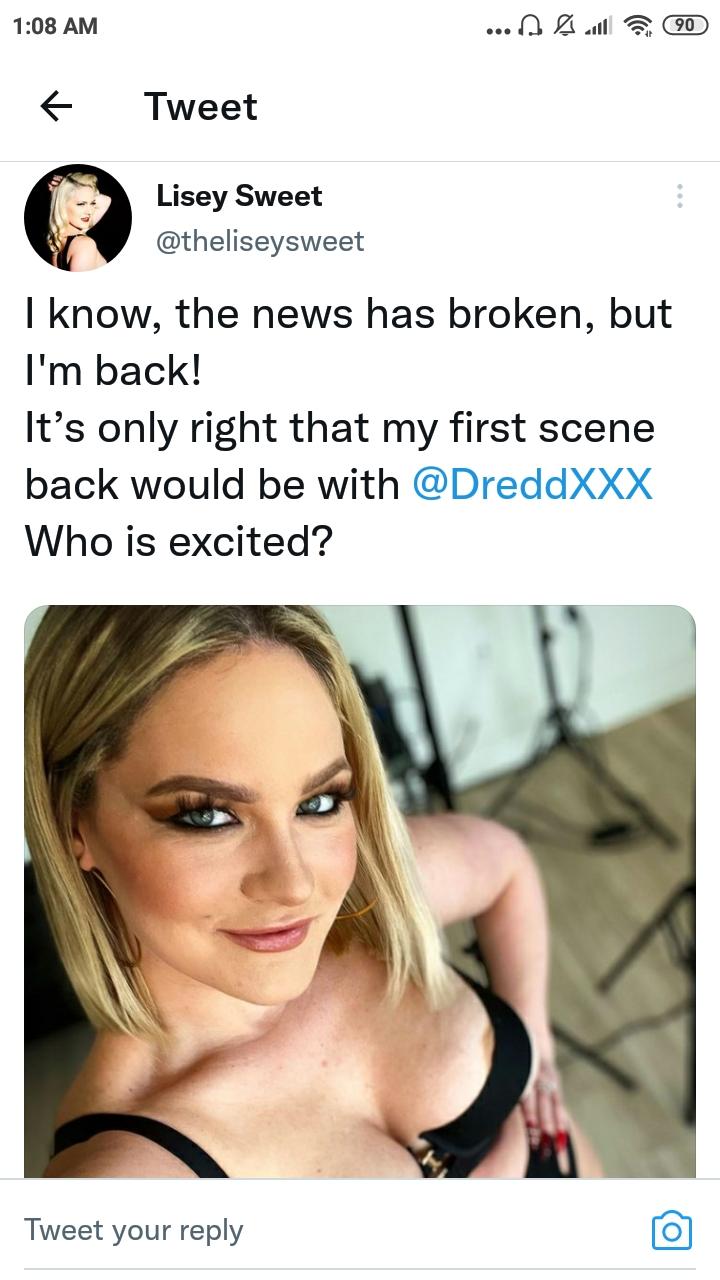Tap the Wi-Fi status icon

pos(633,26)
